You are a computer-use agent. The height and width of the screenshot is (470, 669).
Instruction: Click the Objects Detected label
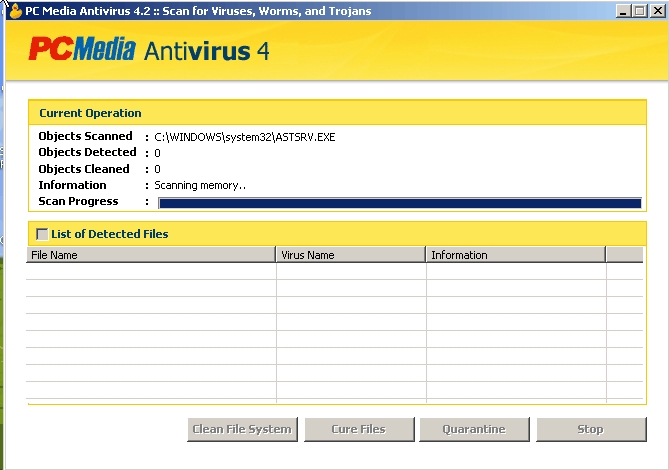pyautogui.click(x=87, y=152)
